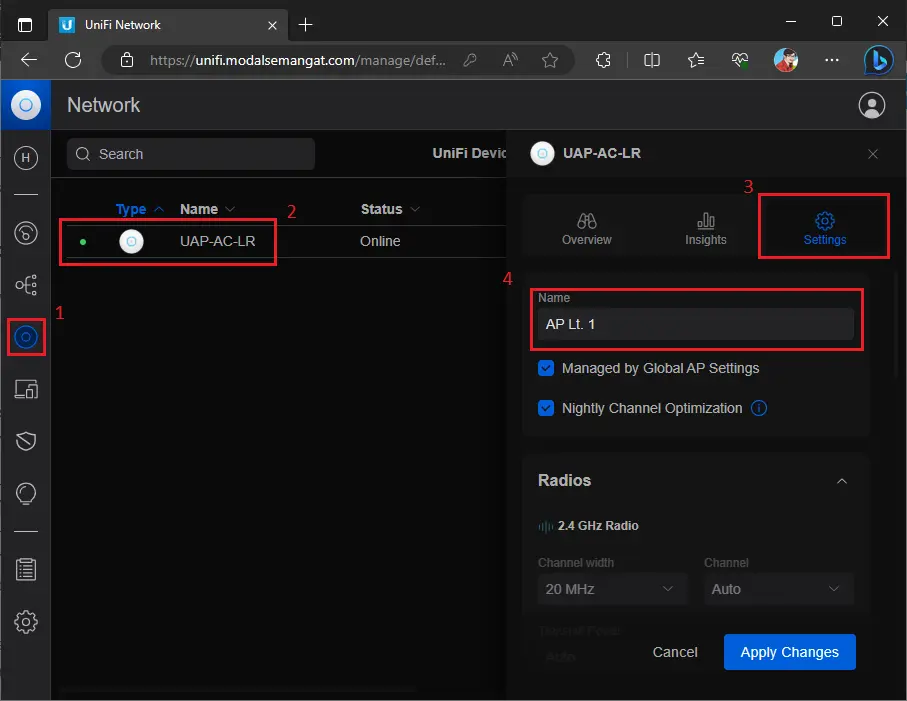Click the browser back arrow

coord(28,60)
